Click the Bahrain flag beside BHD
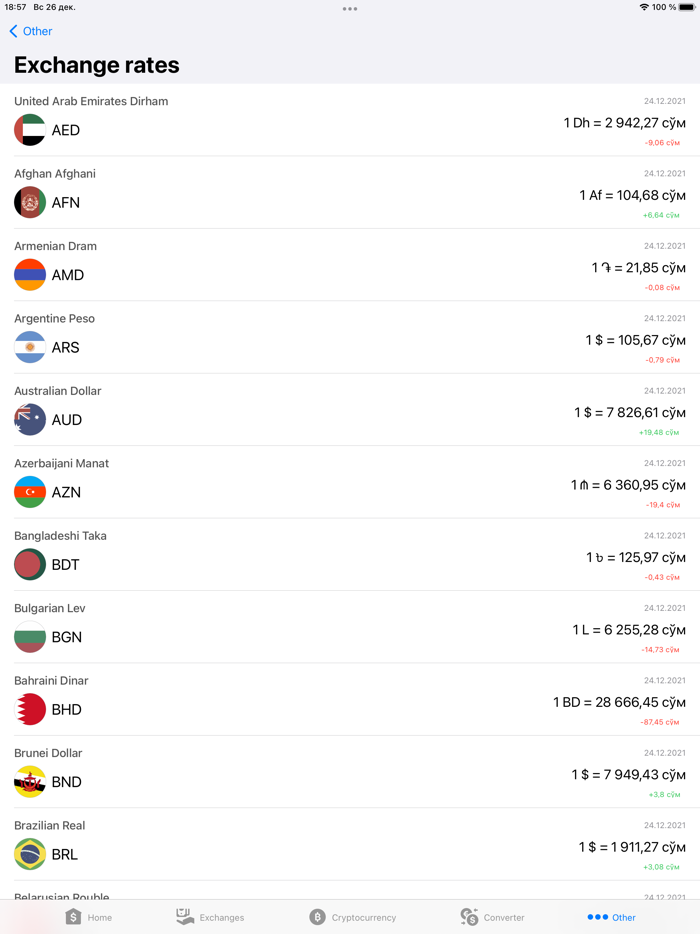 pos(29,709)
